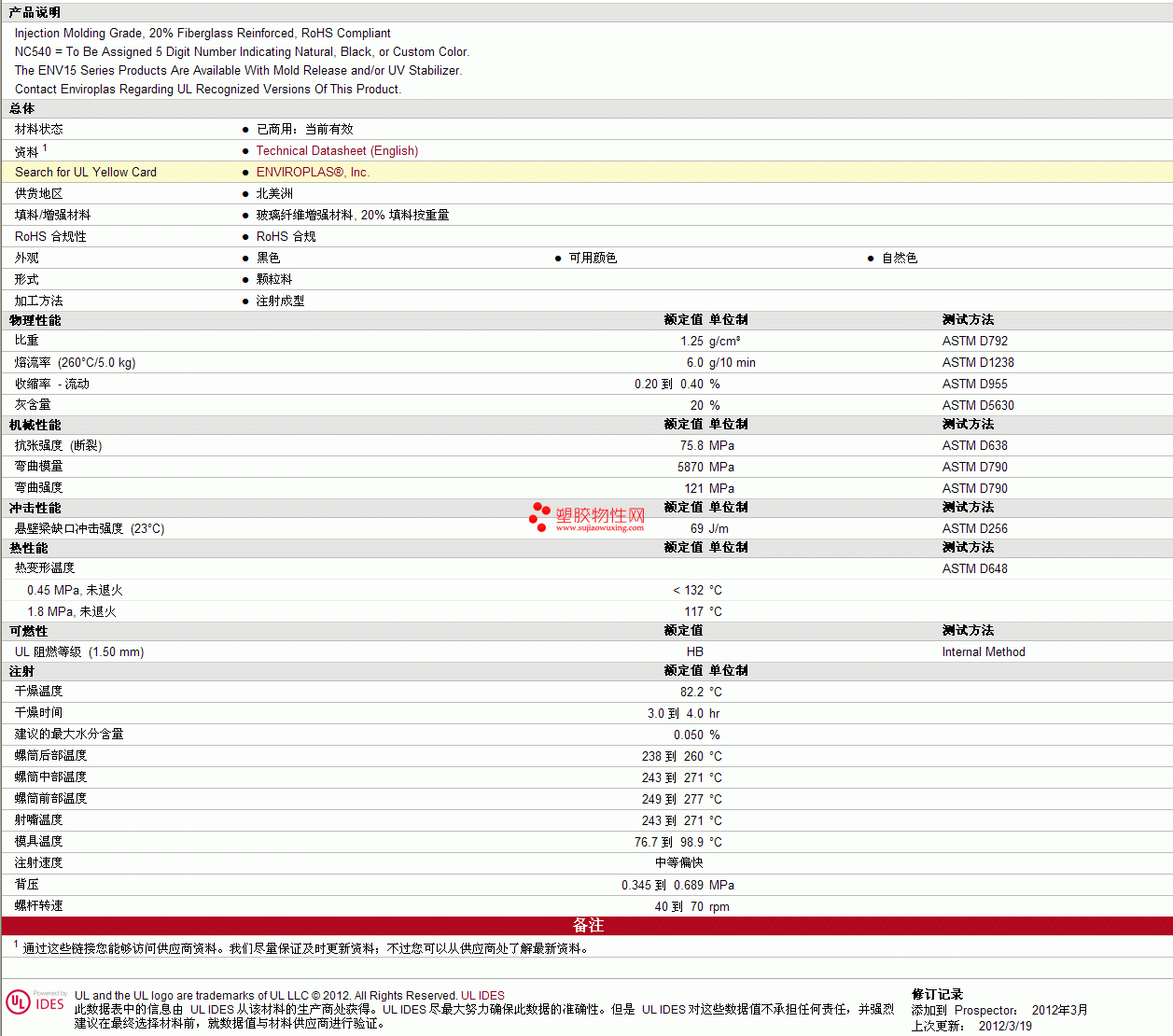Click the 冲击性能 section header

point(35,508)
